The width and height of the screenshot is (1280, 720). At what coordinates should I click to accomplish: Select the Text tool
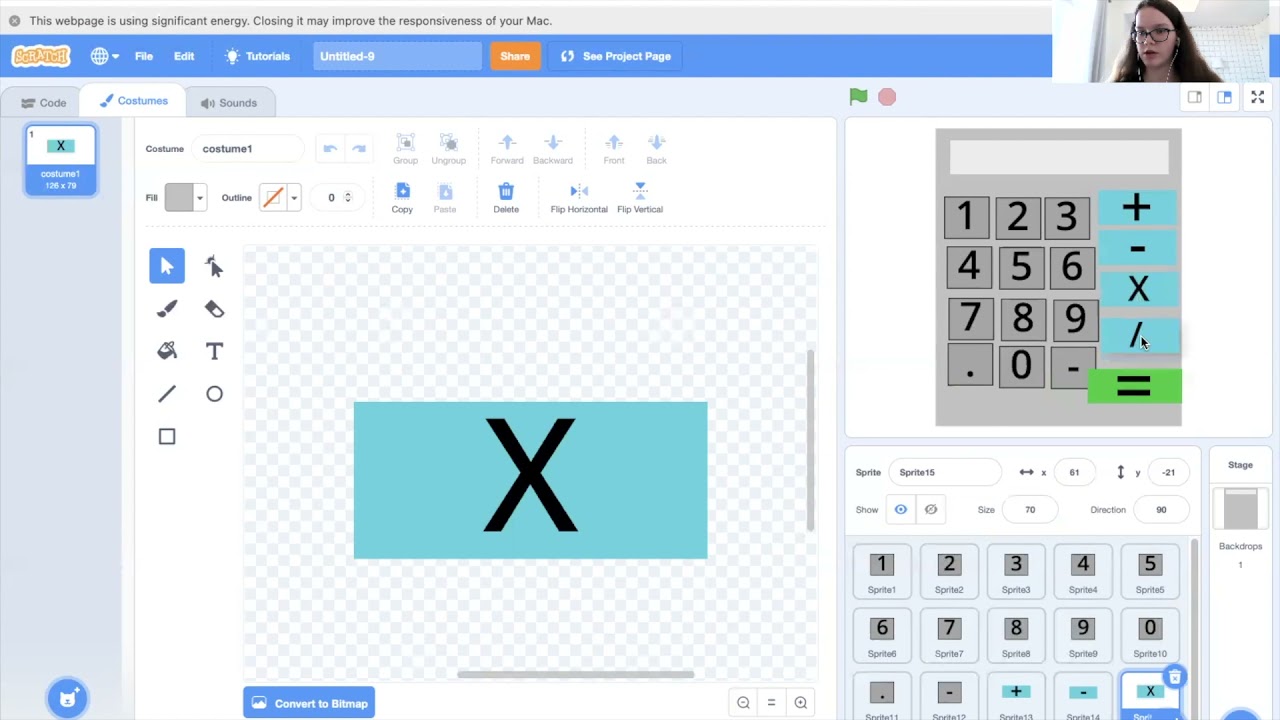click(214, 351)
